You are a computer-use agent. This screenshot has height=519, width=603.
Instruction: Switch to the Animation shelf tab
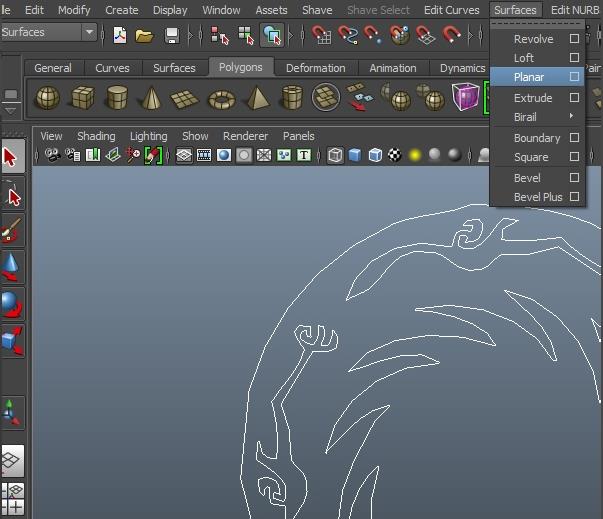[x=393, y=68]
